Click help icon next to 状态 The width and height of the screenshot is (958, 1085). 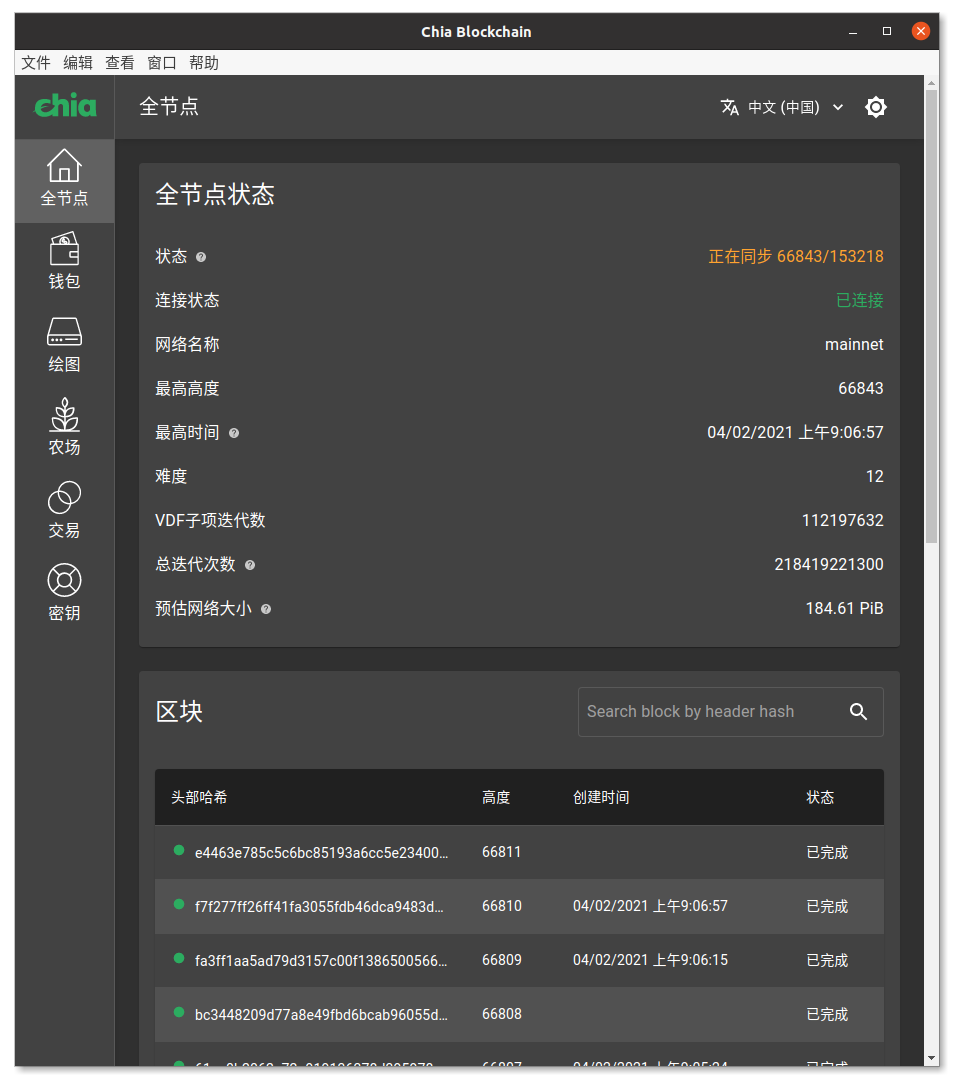(x=201, y=257)
